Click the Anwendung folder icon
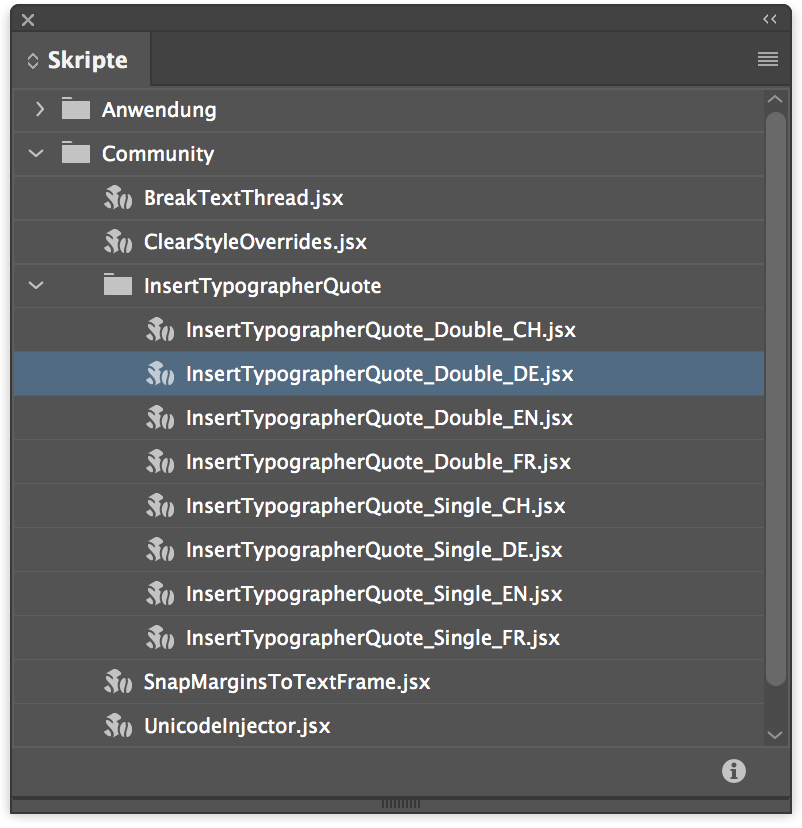802x828 pixels. 75,109
